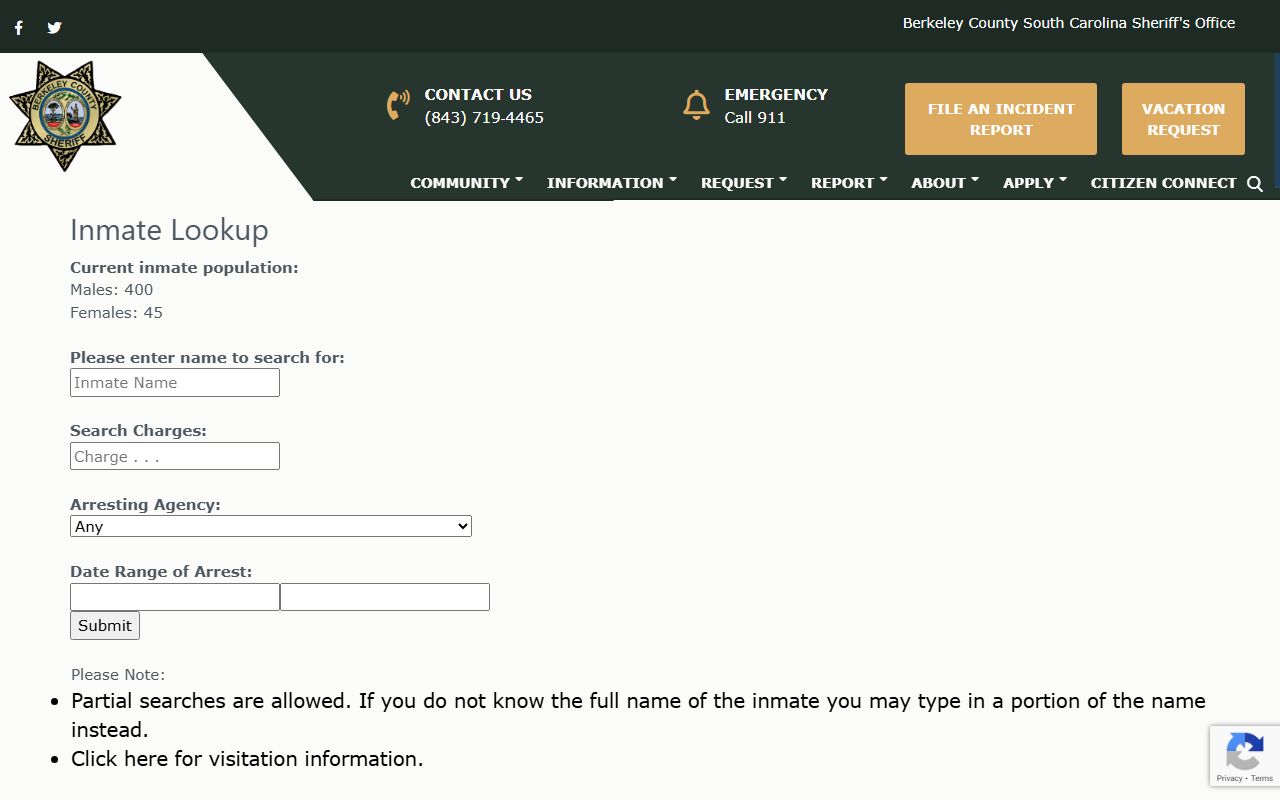Submit the inmate lookup form

pos(105,626)
